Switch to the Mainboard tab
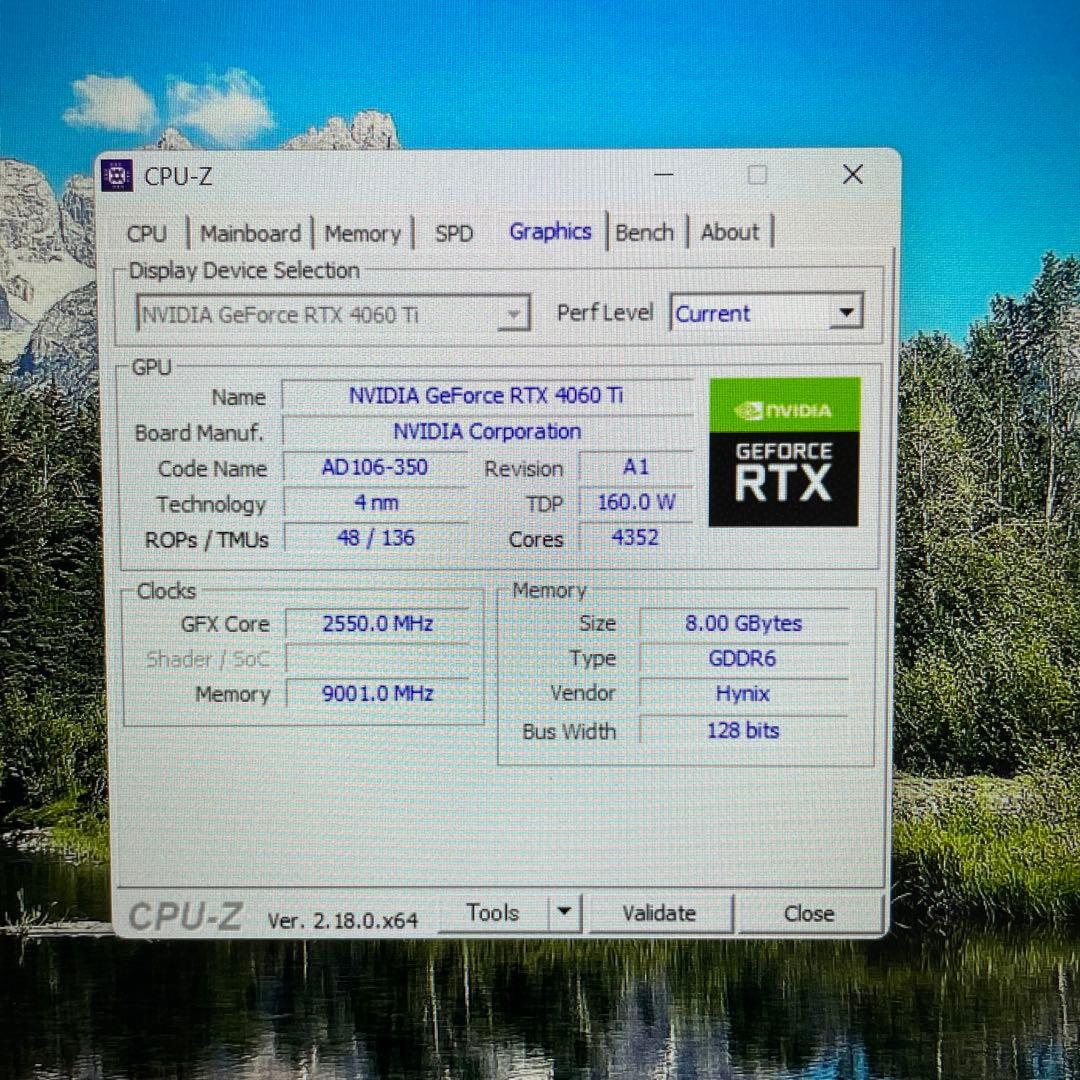 250,232
